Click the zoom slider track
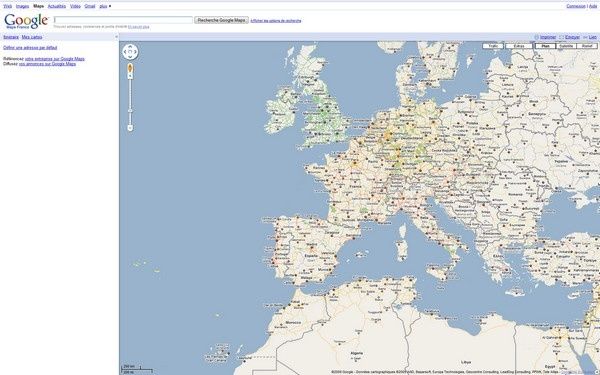 tap(130, 101)
